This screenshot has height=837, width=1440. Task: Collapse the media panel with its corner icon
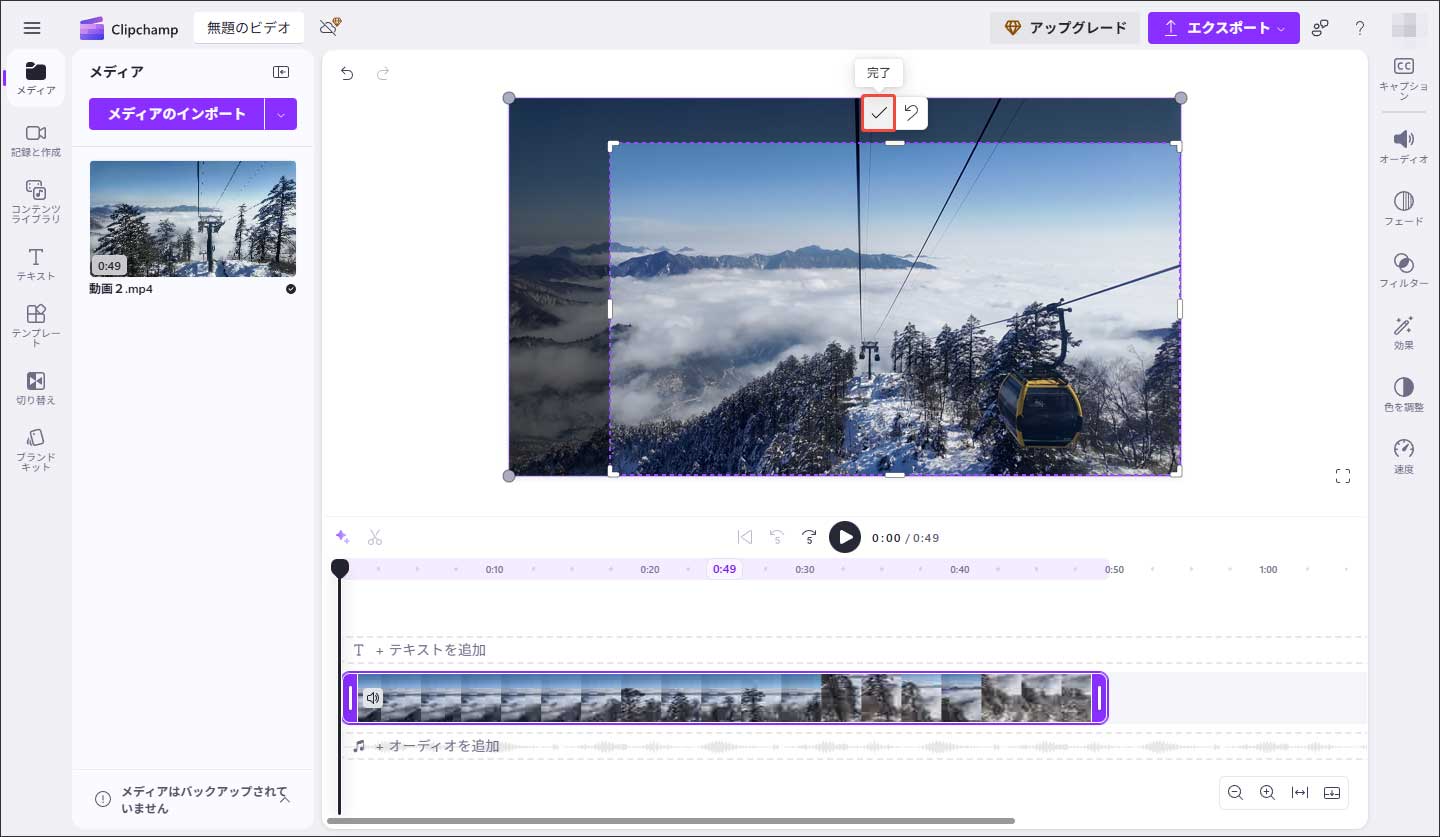[281, 71]
